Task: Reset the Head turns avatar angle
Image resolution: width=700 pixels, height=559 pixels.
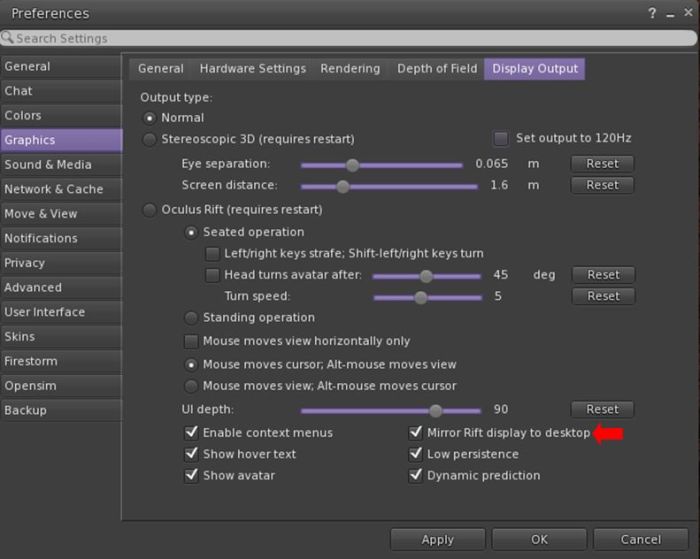Action: pyautogui.click(x=603, y=275)
